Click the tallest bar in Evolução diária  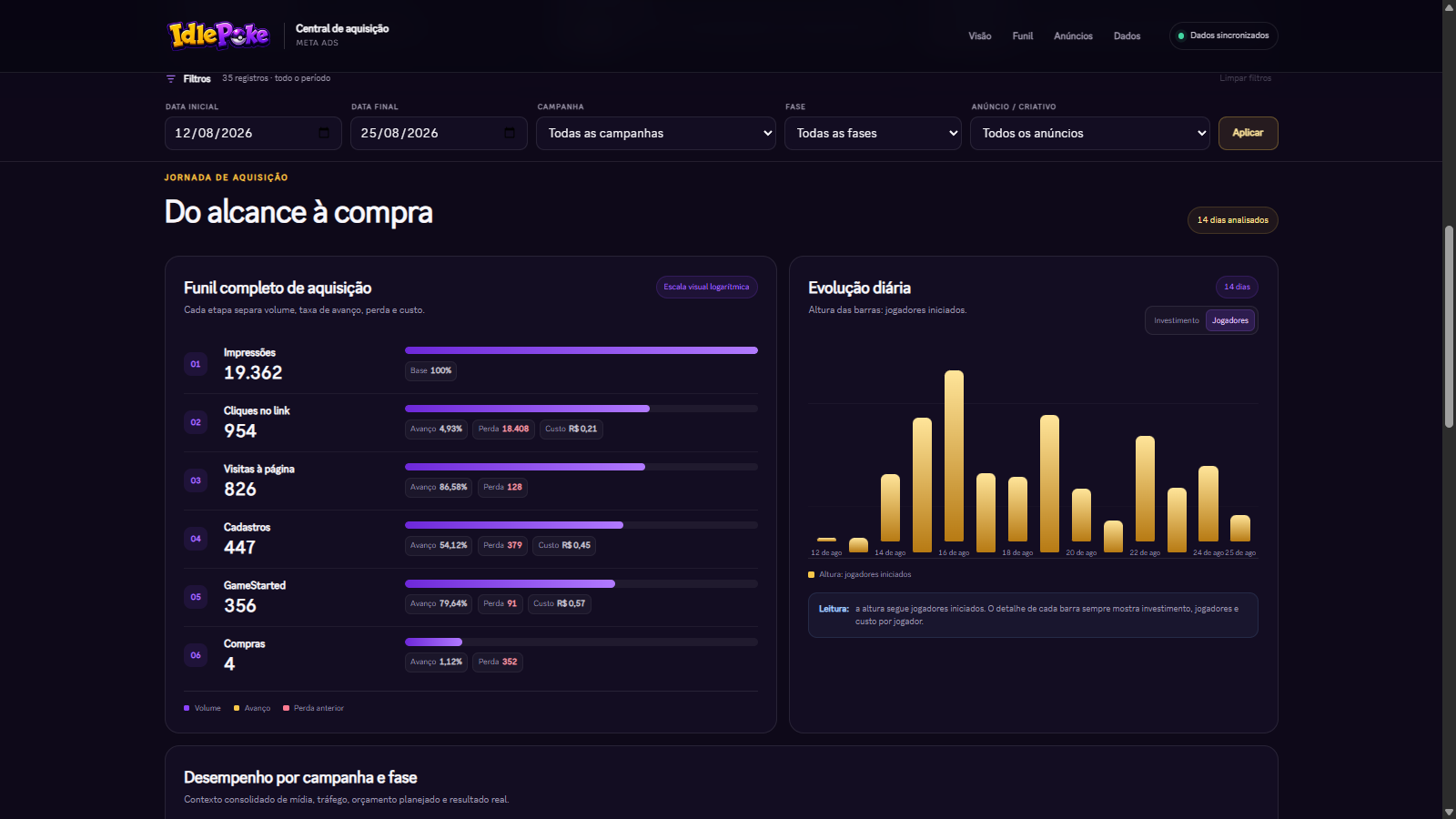(954, 455)
